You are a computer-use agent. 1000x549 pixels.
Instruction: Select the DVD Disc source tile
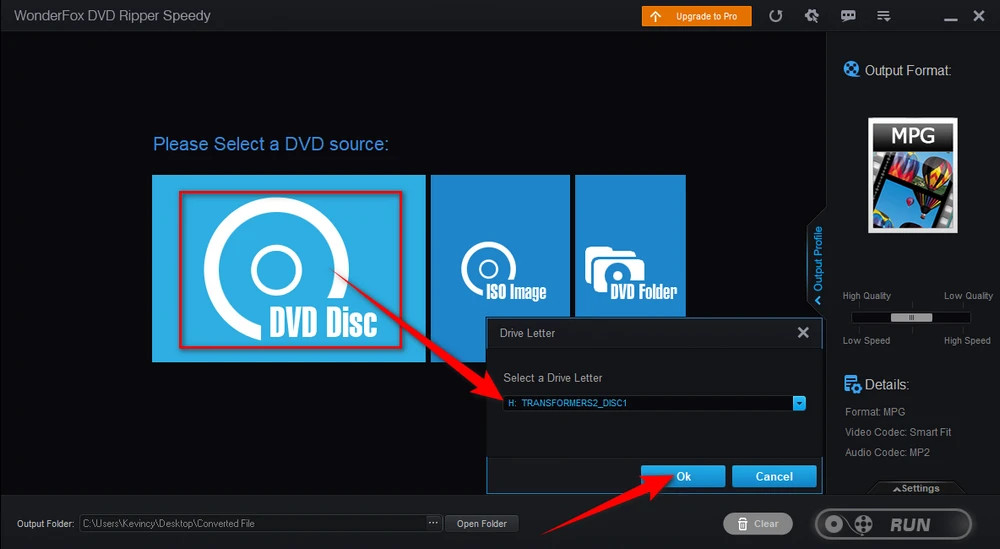[x=288, y=268]
